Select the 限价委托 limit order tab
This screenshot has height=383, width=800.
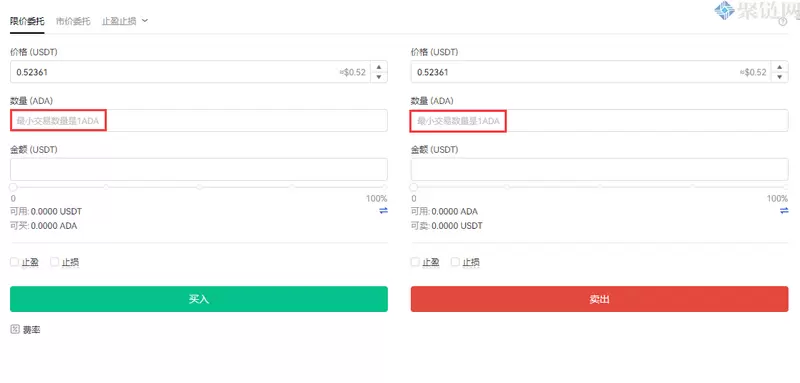tap(27, 21)
